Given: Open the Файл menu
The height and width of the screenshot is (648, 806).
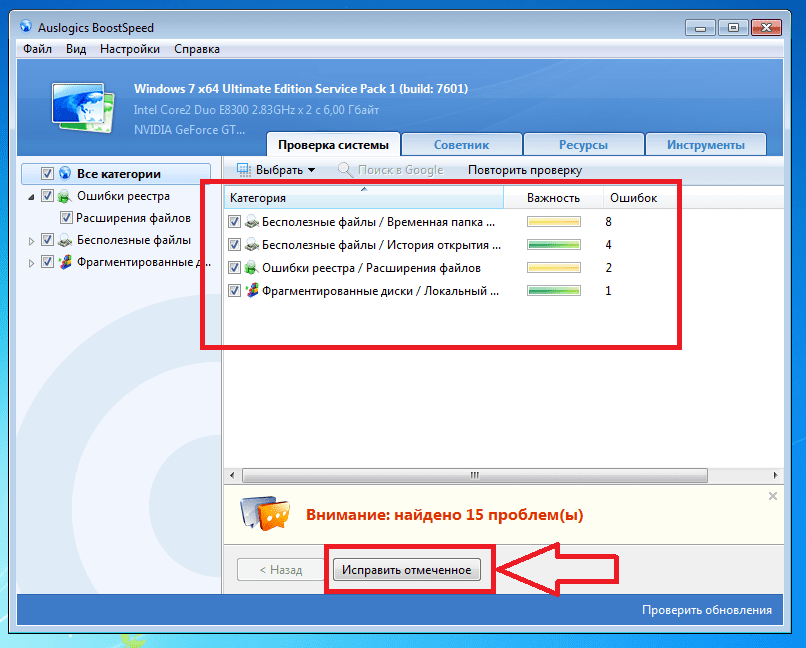Looking at the screenshot, I should click(x=38, y=49).
